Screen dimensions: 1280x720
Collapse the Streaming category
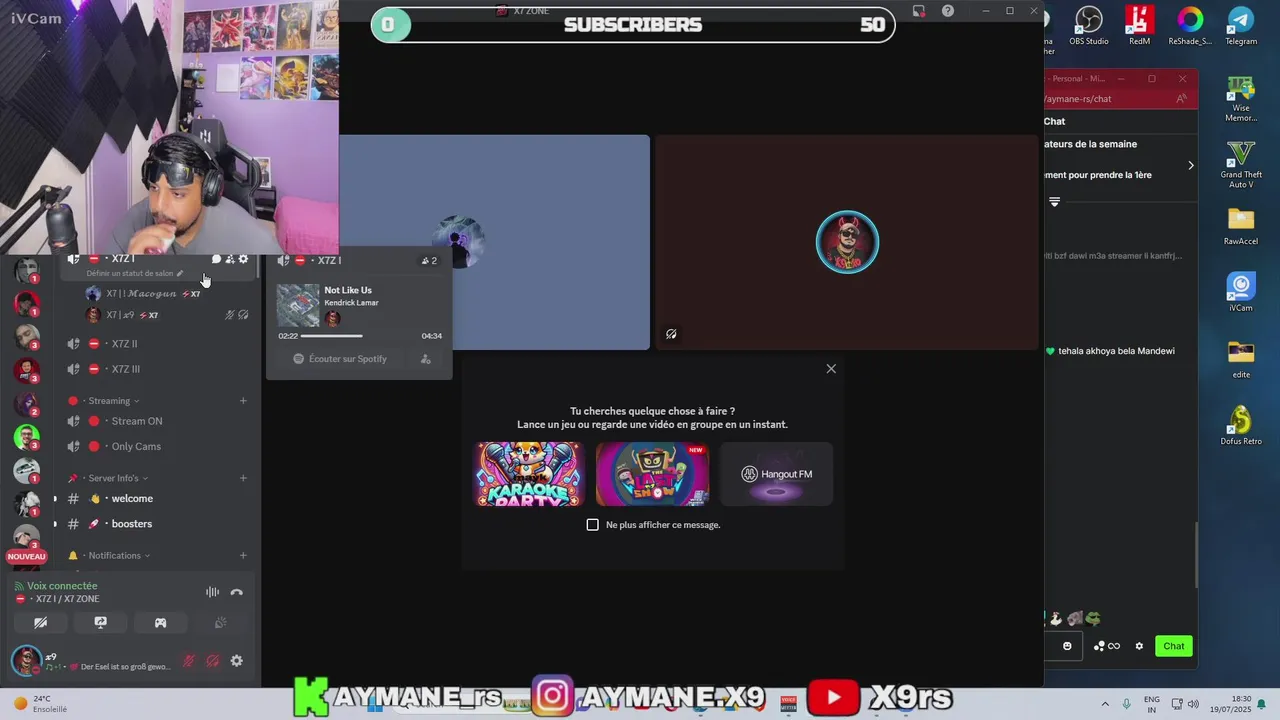108,401
